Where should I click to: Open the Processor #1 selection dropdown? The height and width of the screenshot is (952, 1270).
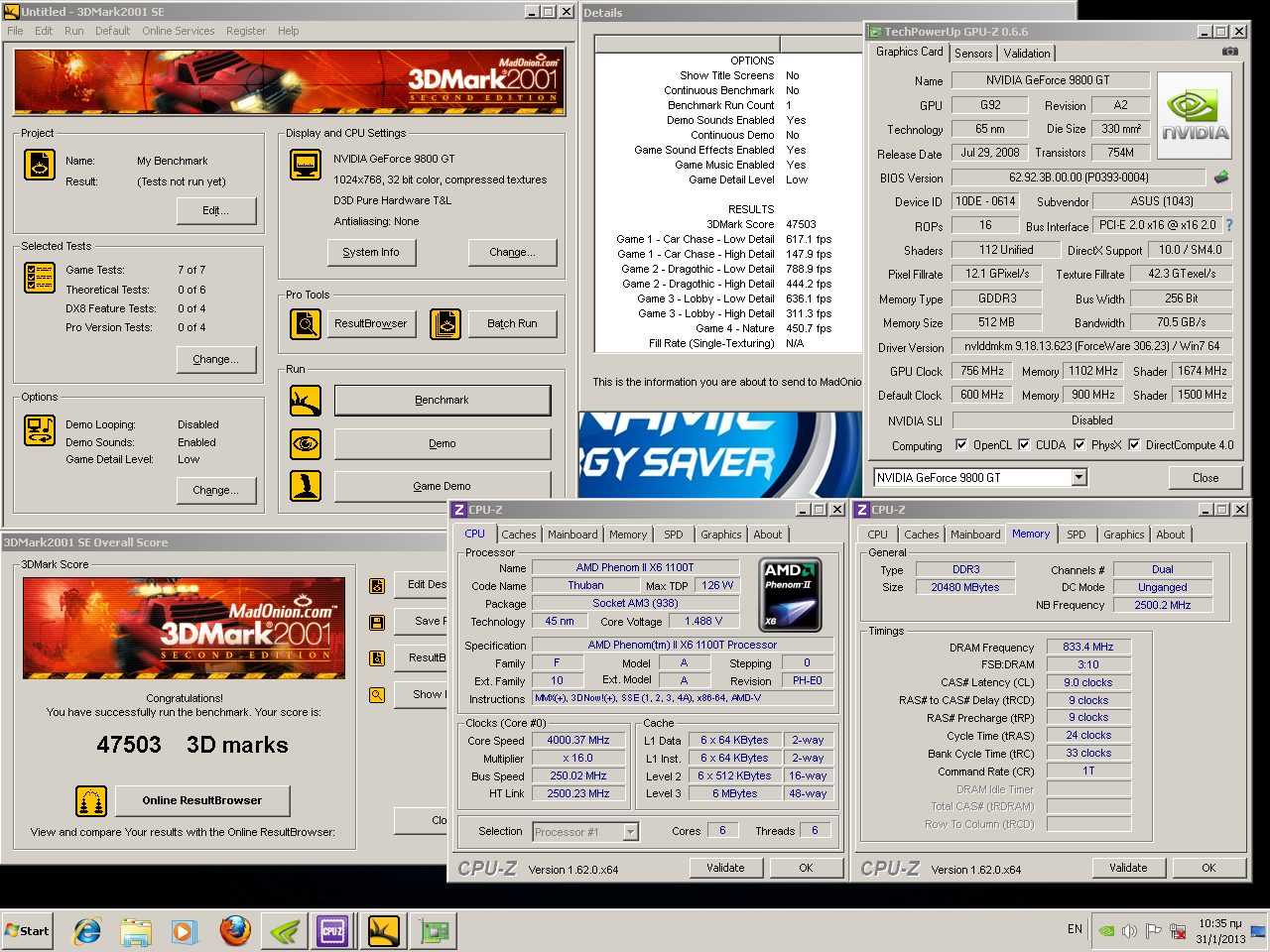pos(630,832)
